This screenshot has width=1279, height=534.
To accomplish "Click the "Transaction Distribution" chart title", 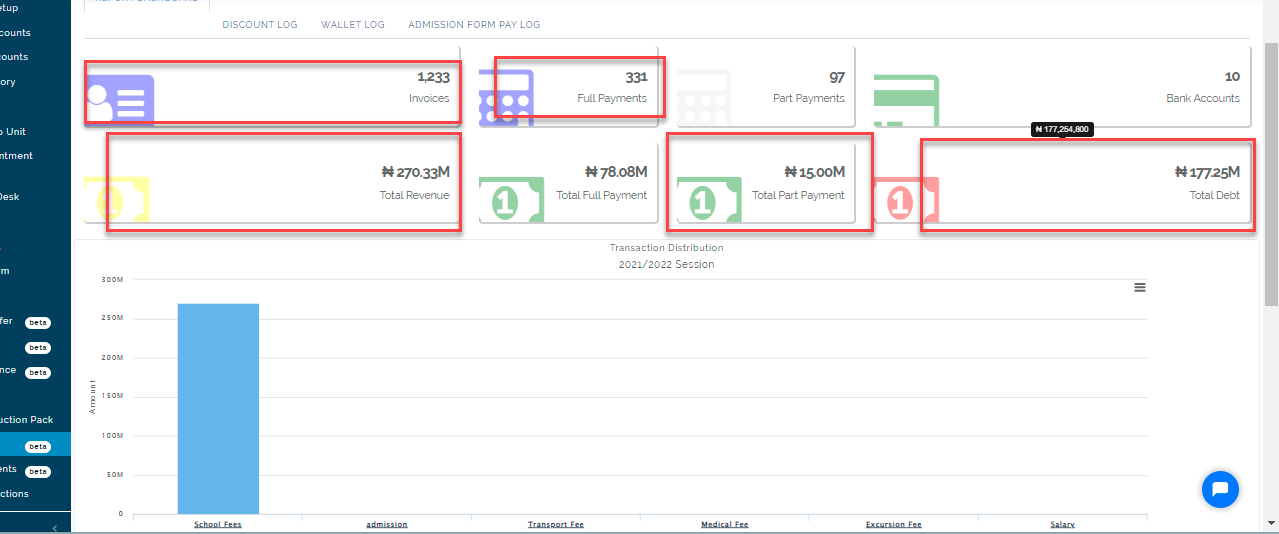I will 666,247.
